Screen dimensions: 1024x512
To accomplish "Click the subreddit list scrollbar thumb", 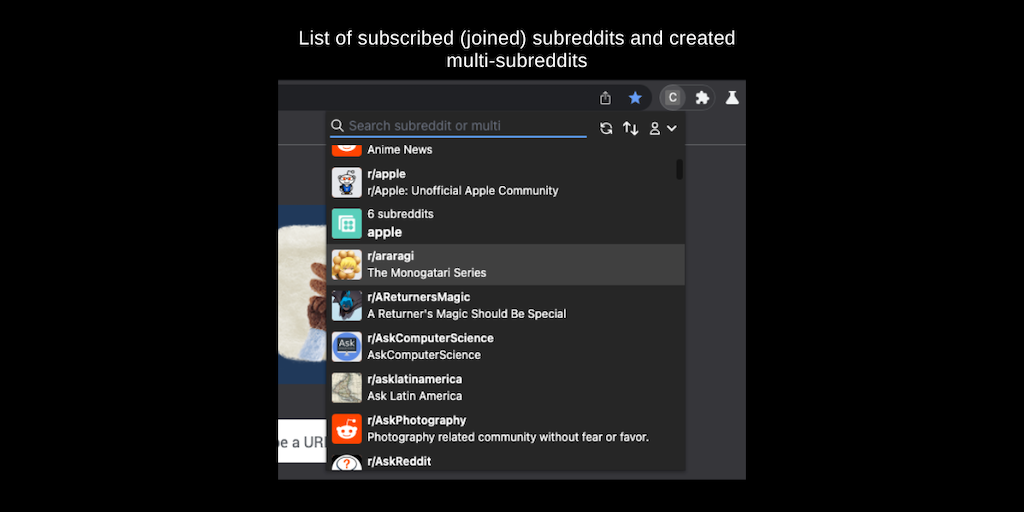I will pyautogui.click(x=679, y=169).
